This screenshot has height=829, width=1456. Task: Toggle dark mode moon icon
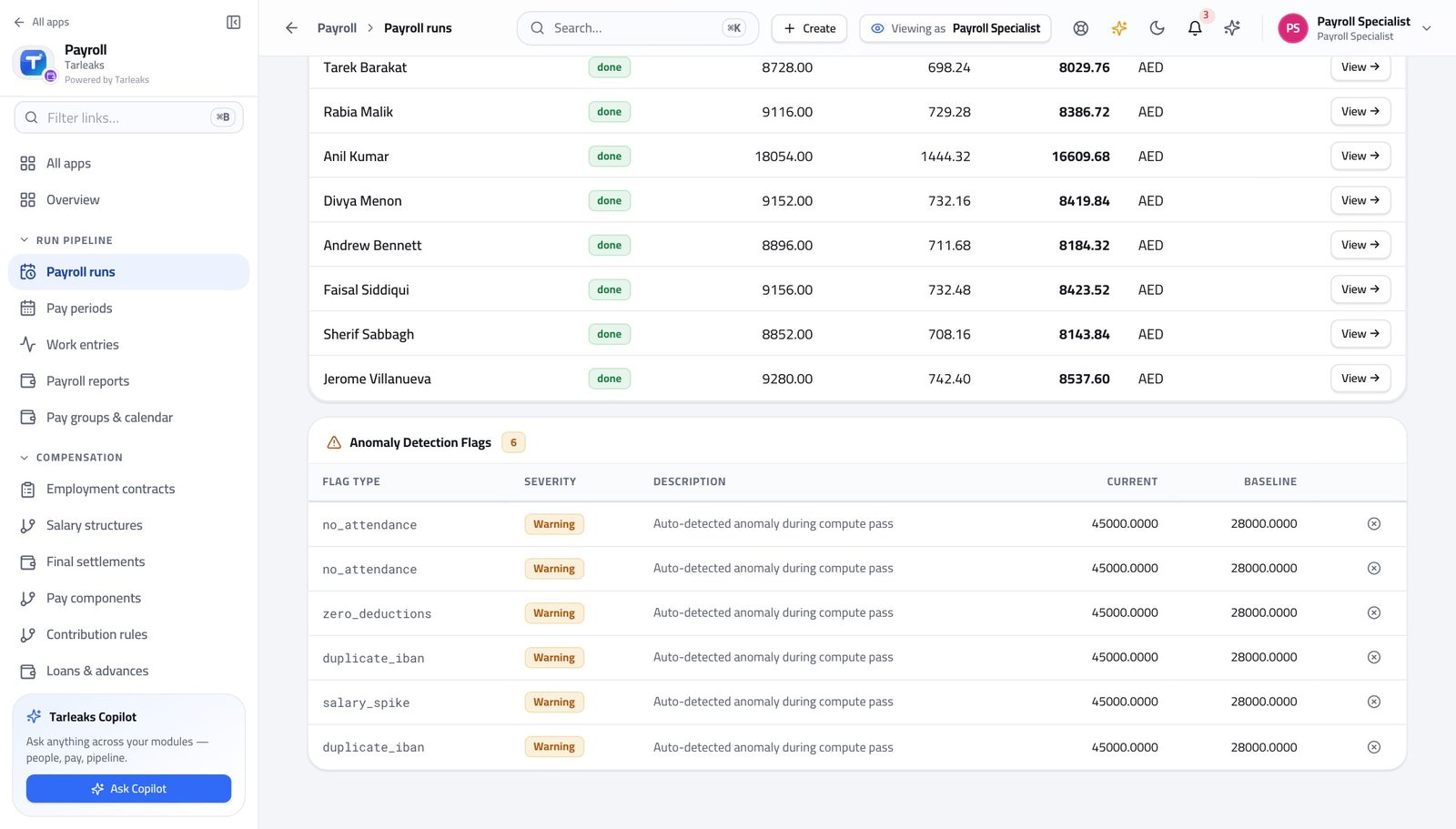pyautogui.click(x=1157, y=28)
